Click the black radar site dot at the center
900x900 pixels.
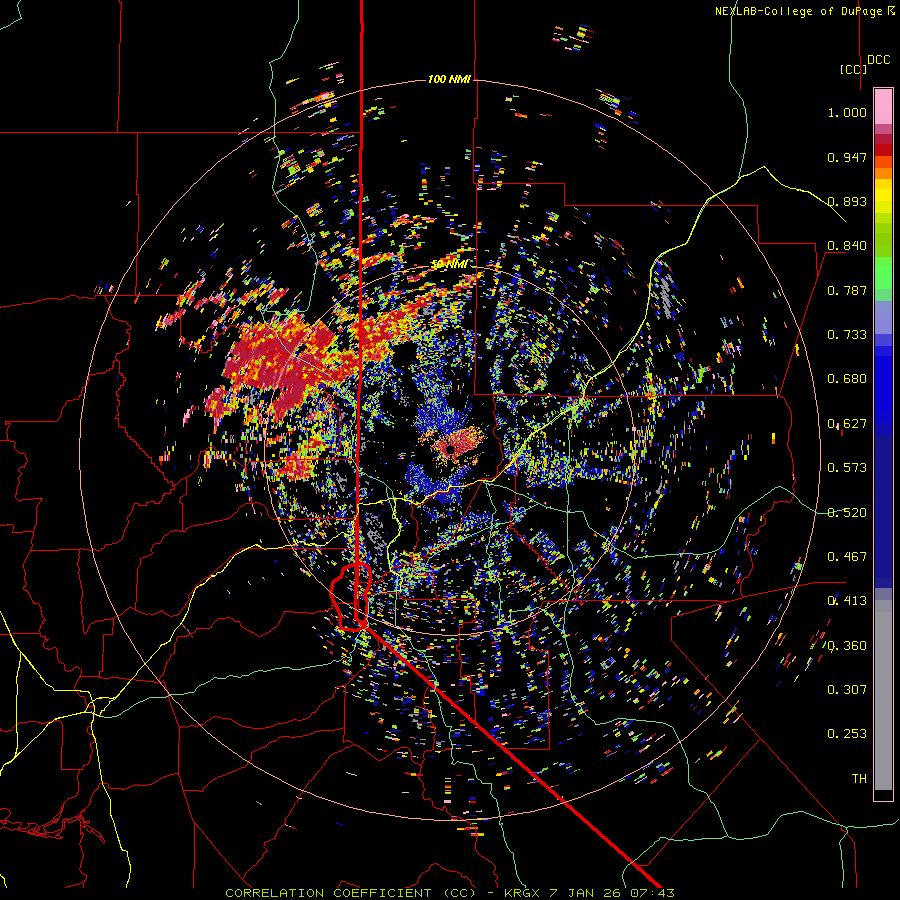(452, 449)
